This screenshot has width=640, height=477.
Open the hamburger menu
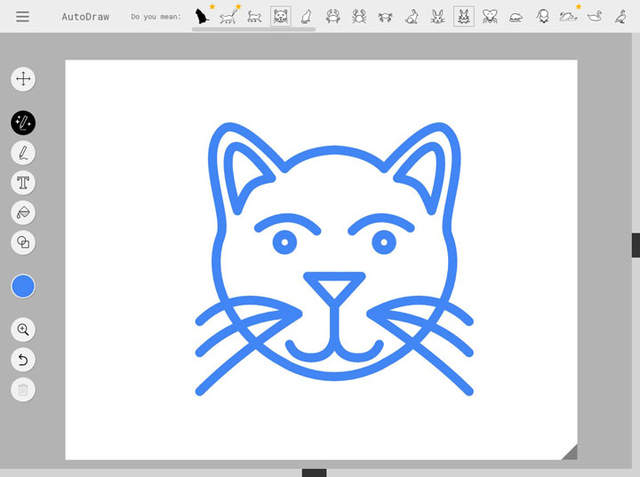23,17
